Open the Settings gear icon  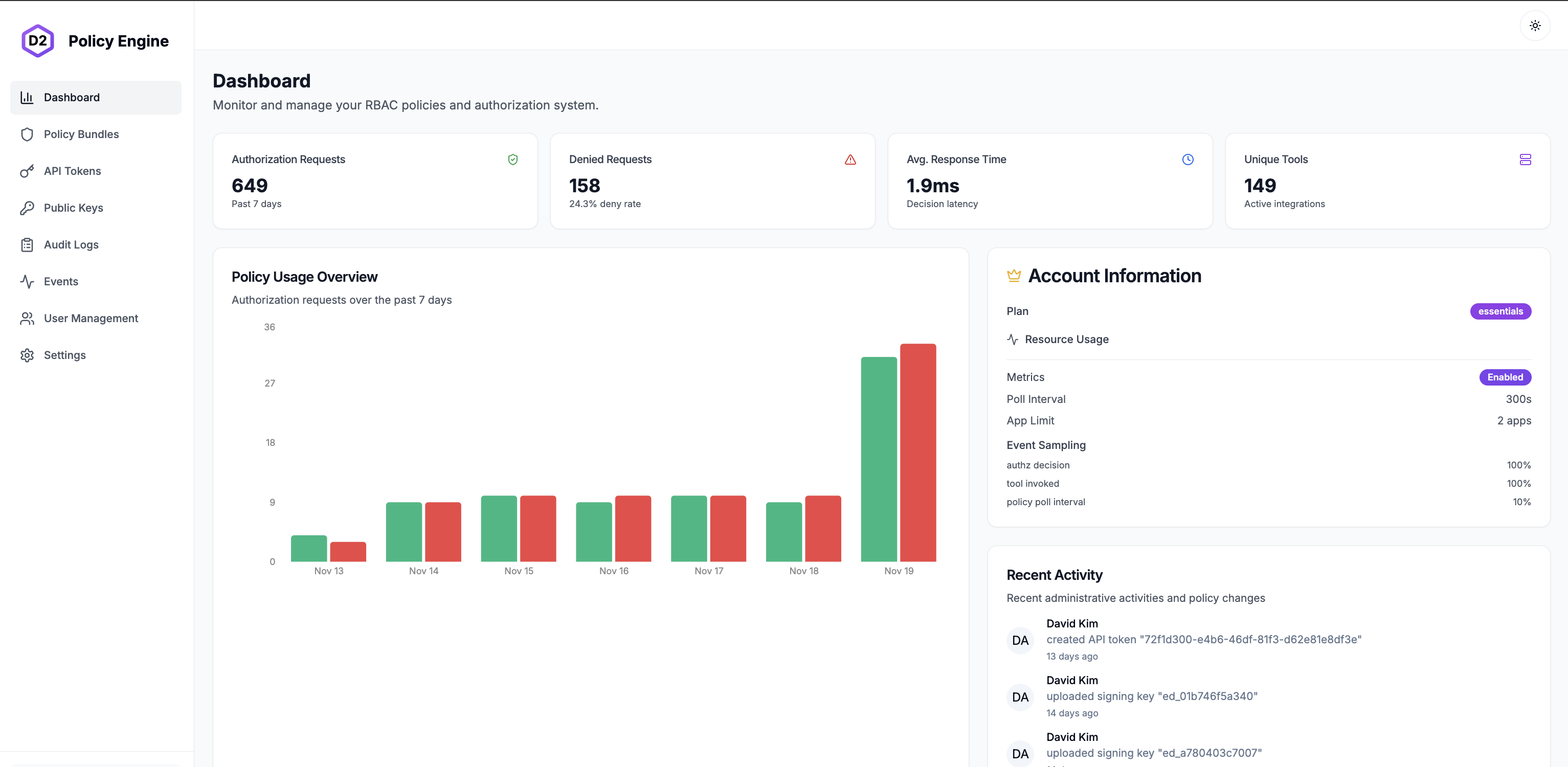coord(28,355)
